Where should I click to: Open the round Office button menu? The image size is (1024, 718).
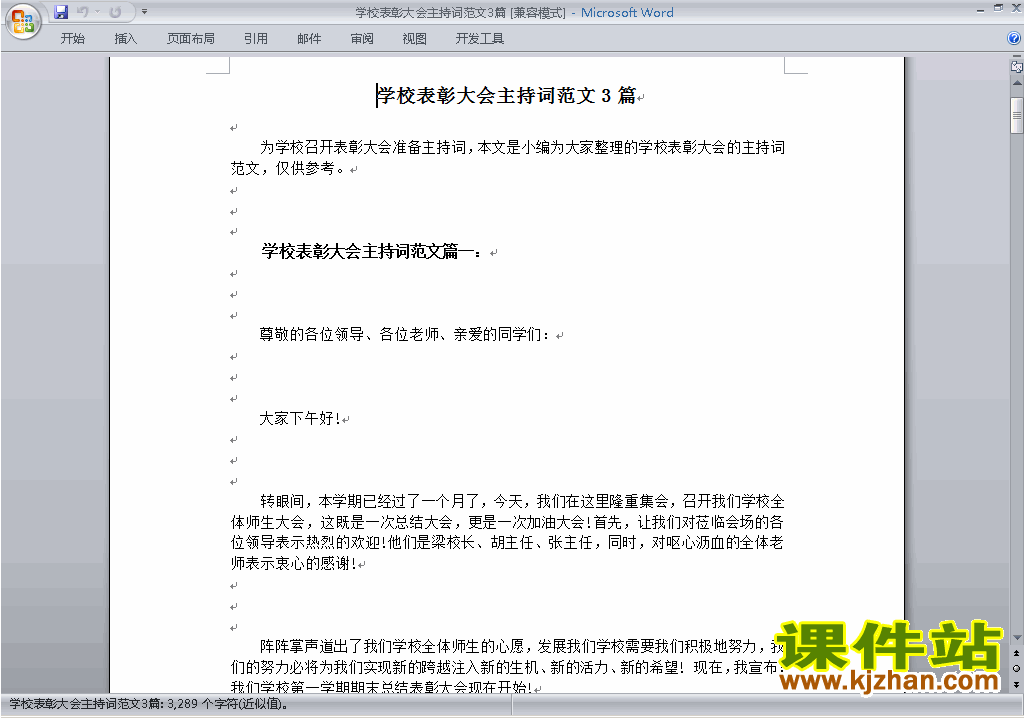[x=23, y=22]
